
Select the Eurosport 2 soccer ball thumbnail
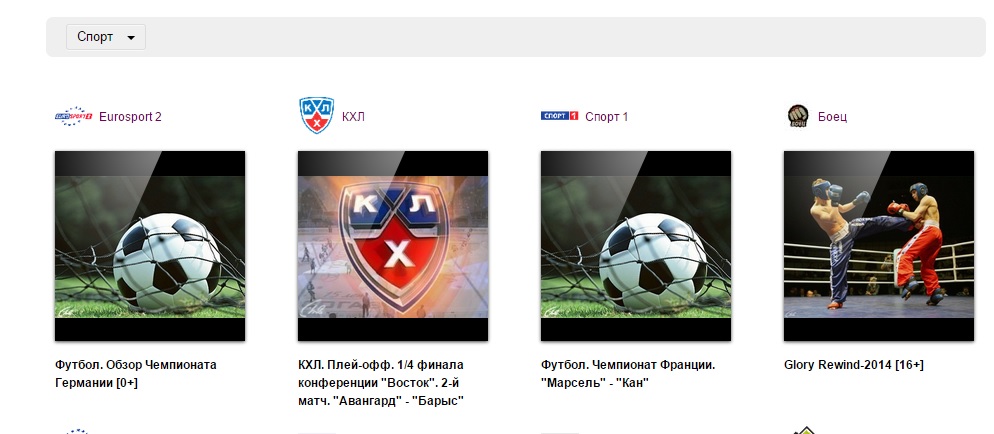click(150, 246)
